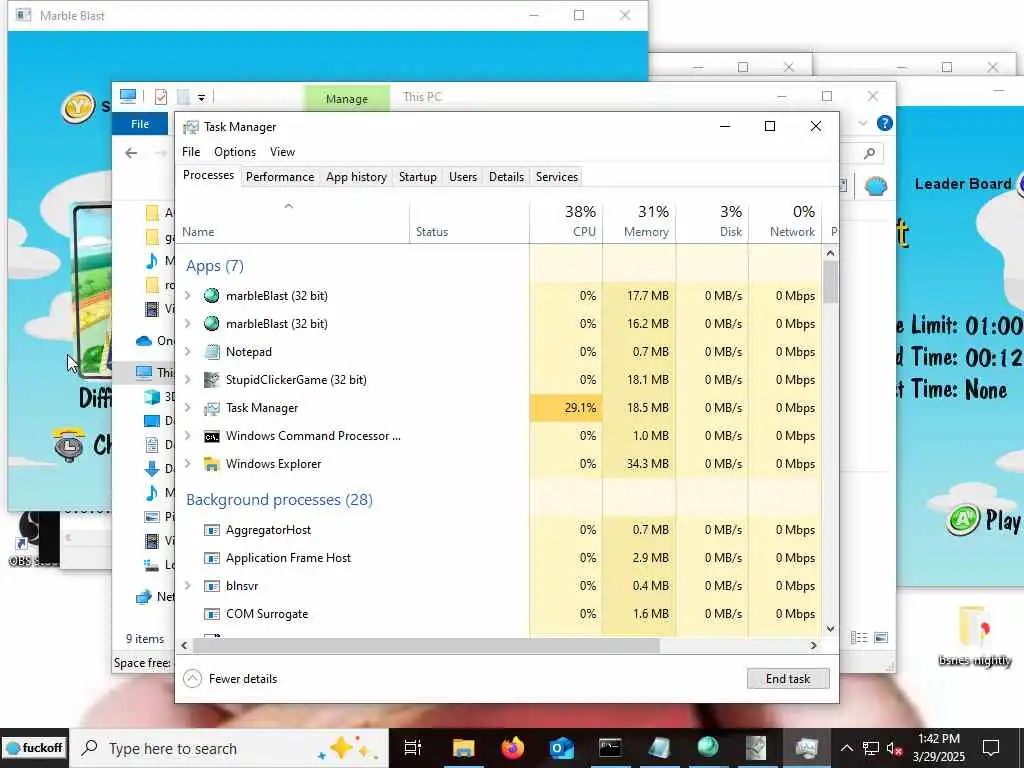Open Task View from the taskbar
The height and width of the screenshot is (768, 1024).
click(413, 748)
